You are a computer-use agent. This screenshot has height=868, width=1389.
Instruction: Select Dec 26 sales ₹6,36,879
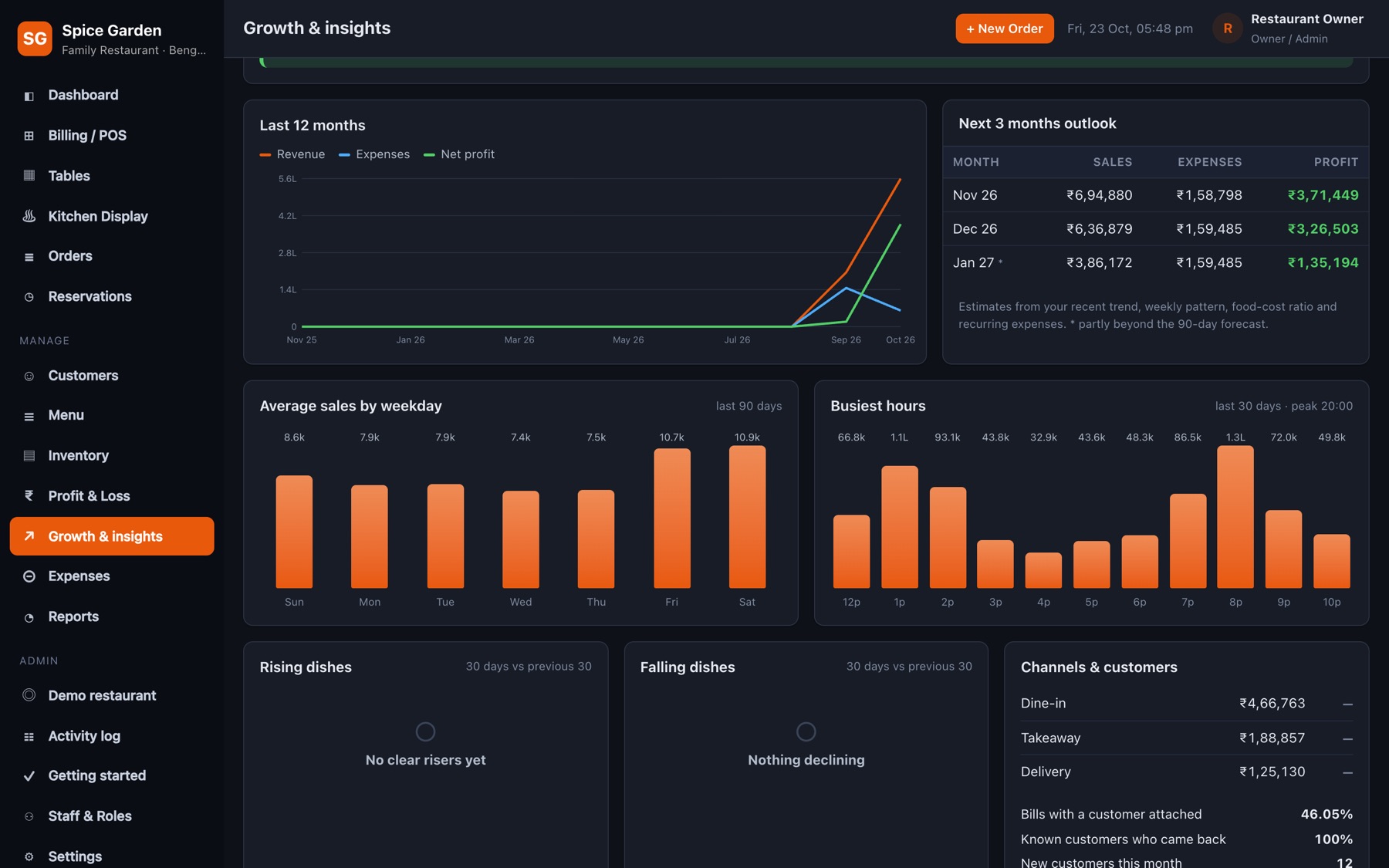[x=1099, y=229]
